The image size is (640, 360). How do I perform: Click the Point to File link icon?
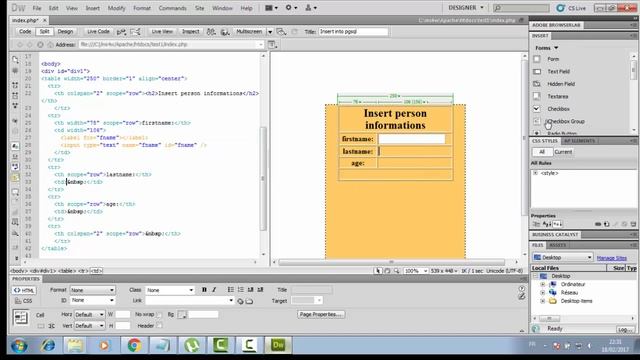point(240,301)
